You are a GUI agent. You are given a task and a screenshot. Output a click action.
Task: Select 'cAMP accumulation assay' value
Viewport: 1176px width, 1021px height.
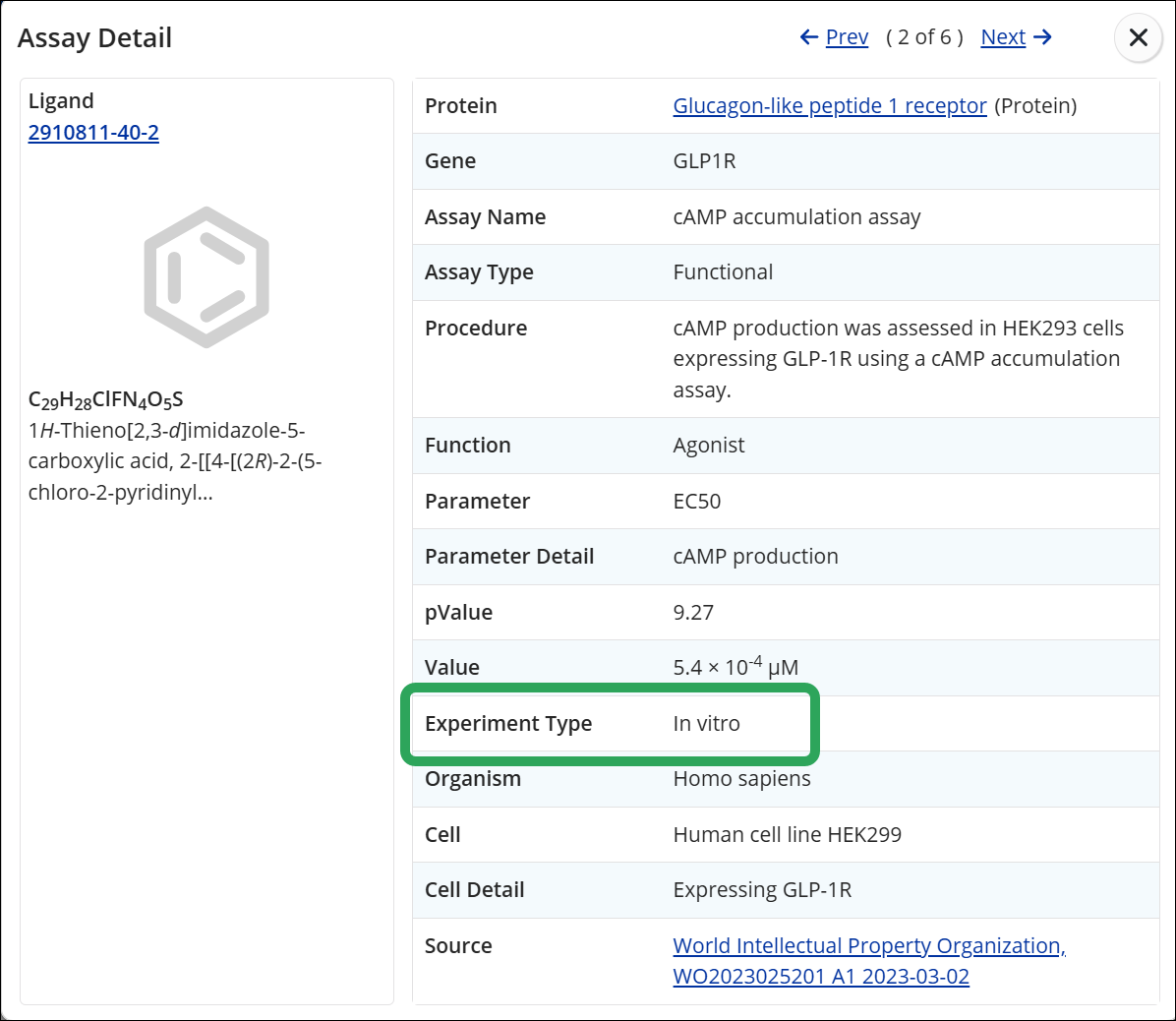796,216
